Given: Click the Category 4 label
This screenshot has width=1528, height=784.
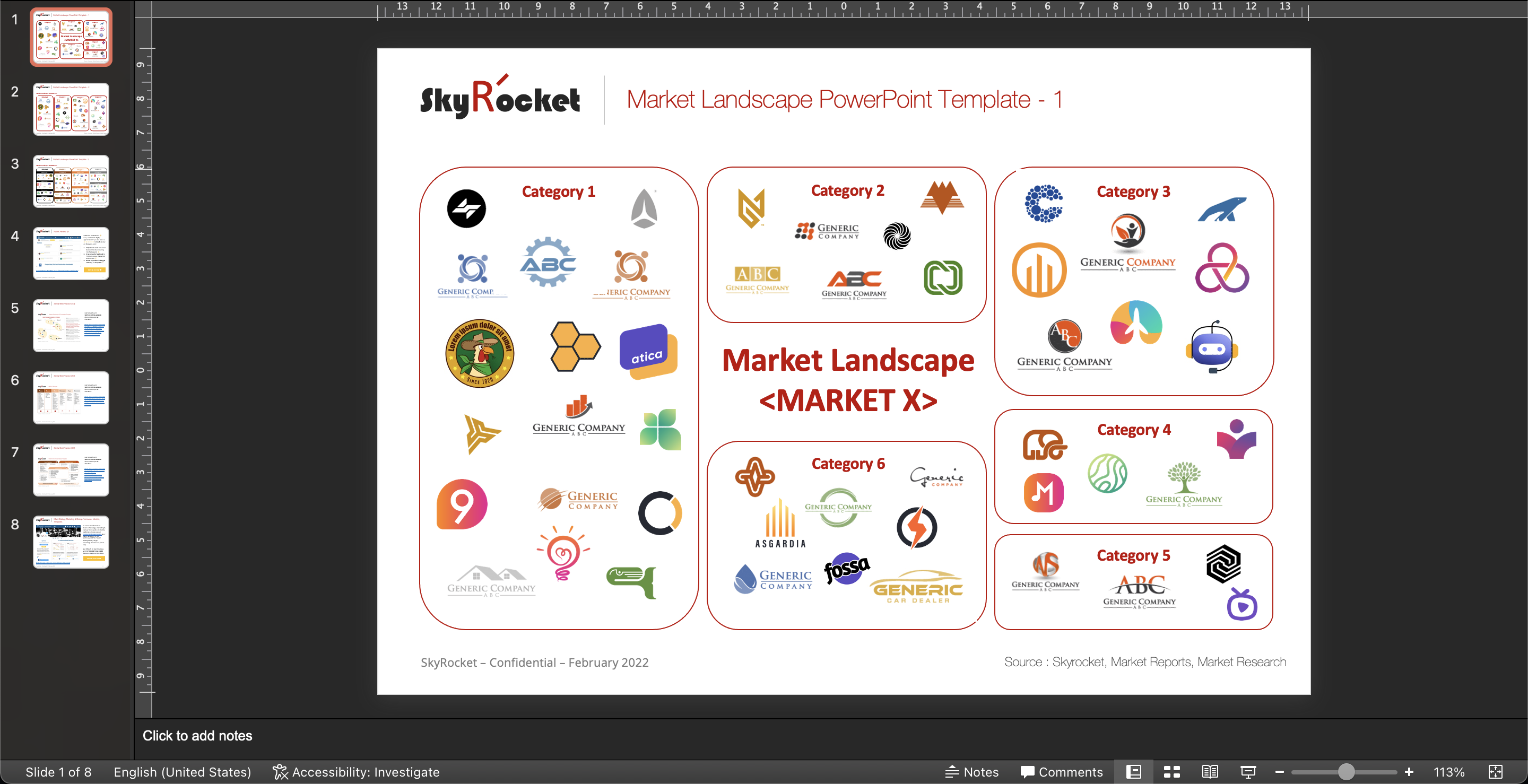Looking at the screenshot, I should [x=1134, y=429].
